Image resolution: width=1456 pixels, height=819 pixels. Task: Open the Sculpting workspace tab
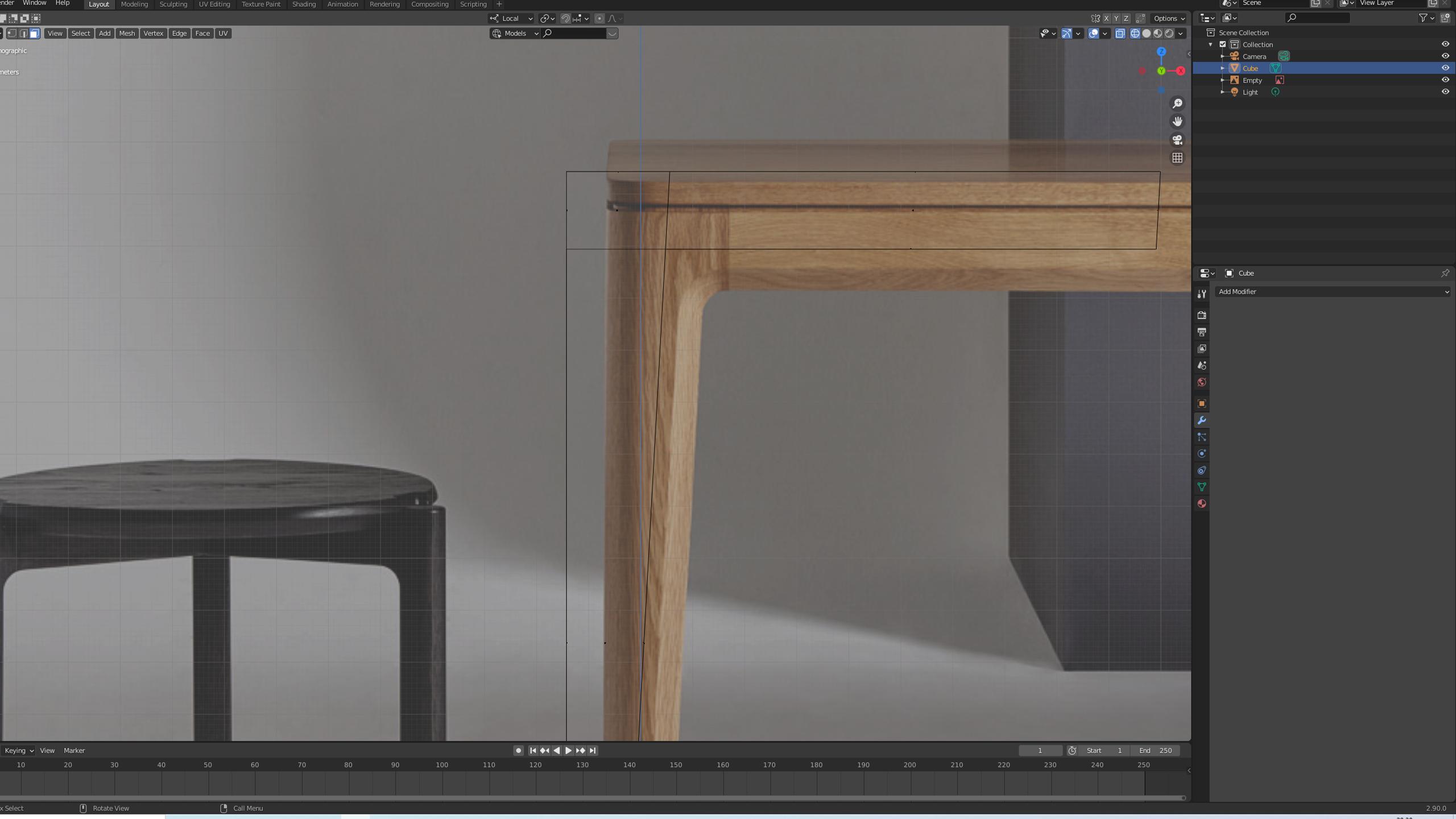[x=173, y=5]
